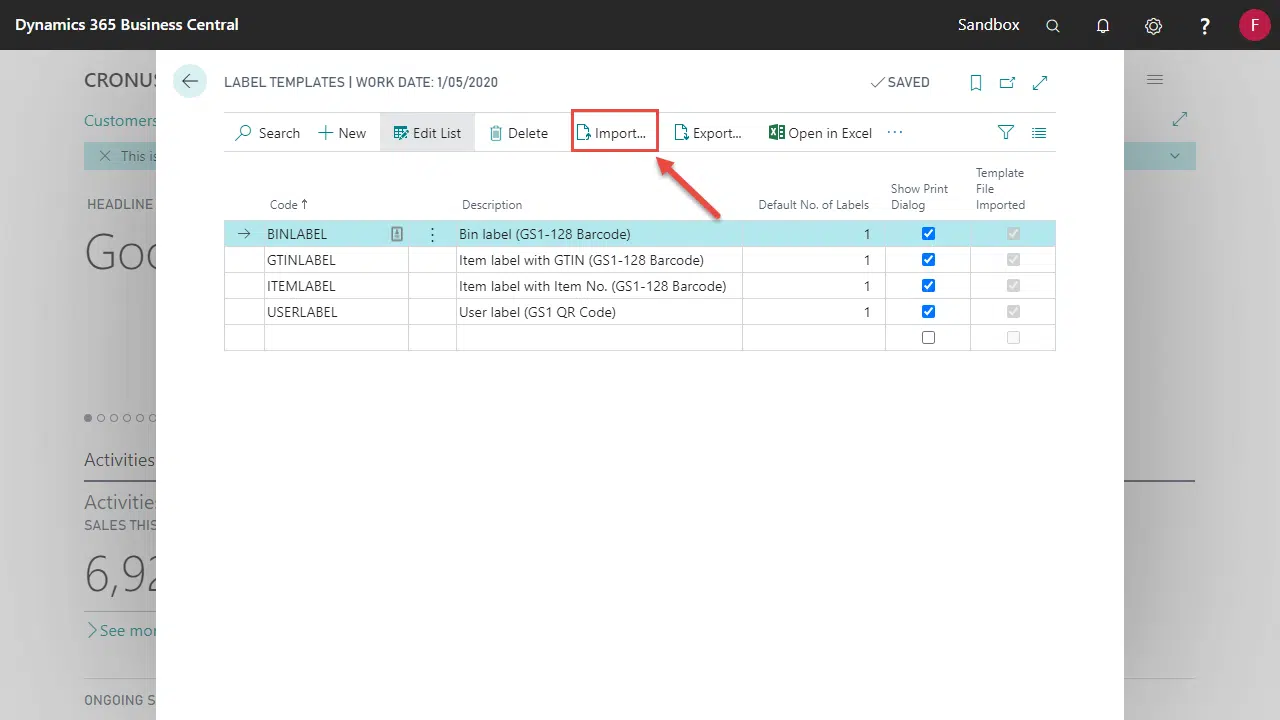1280x720 pixels.
Task: Click Import… in the action bar
Action: [x=612, y=133]
